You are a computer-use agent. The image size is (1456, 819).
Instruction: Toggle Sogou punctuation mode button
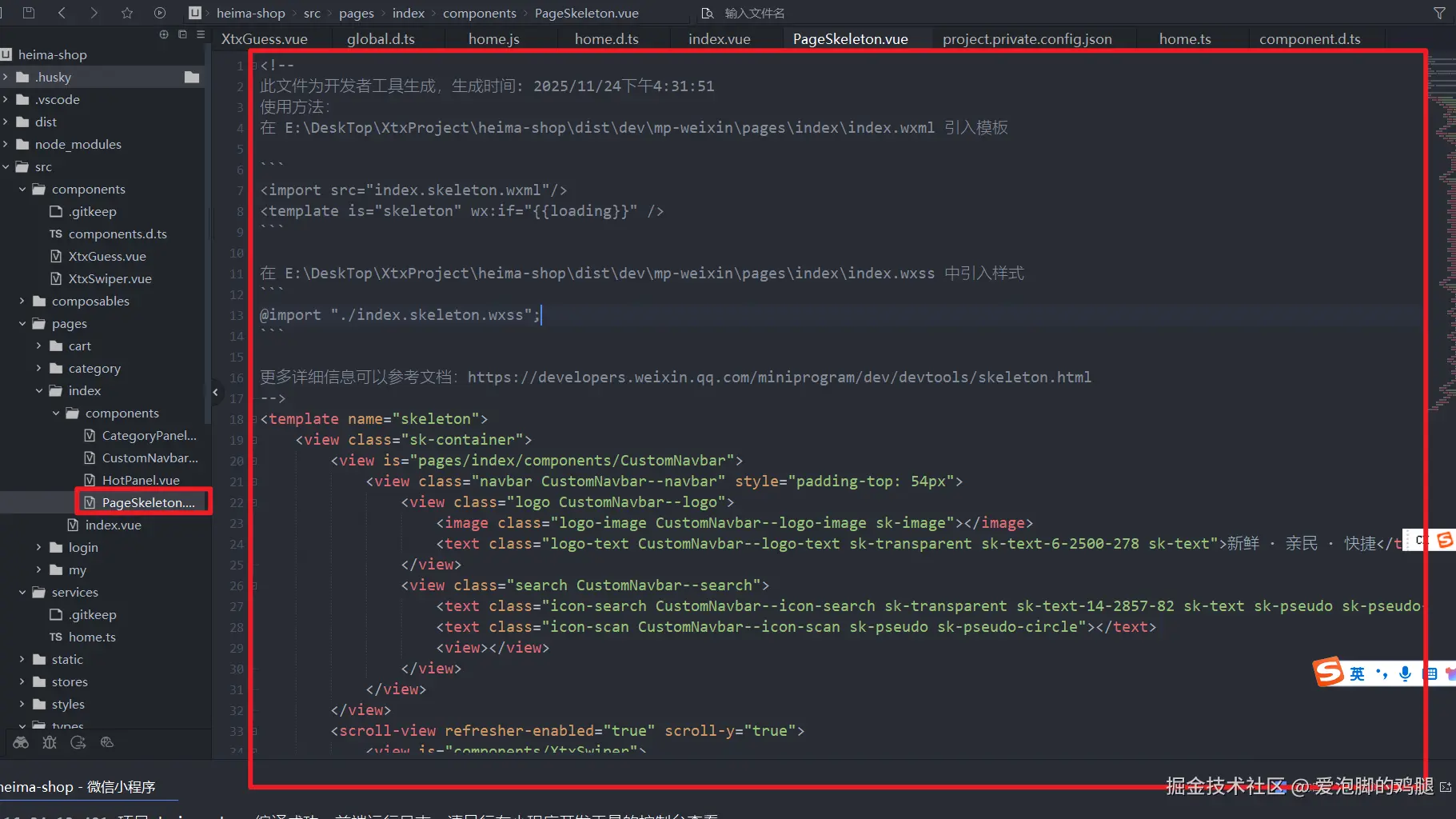click(x=1381, y=673)
